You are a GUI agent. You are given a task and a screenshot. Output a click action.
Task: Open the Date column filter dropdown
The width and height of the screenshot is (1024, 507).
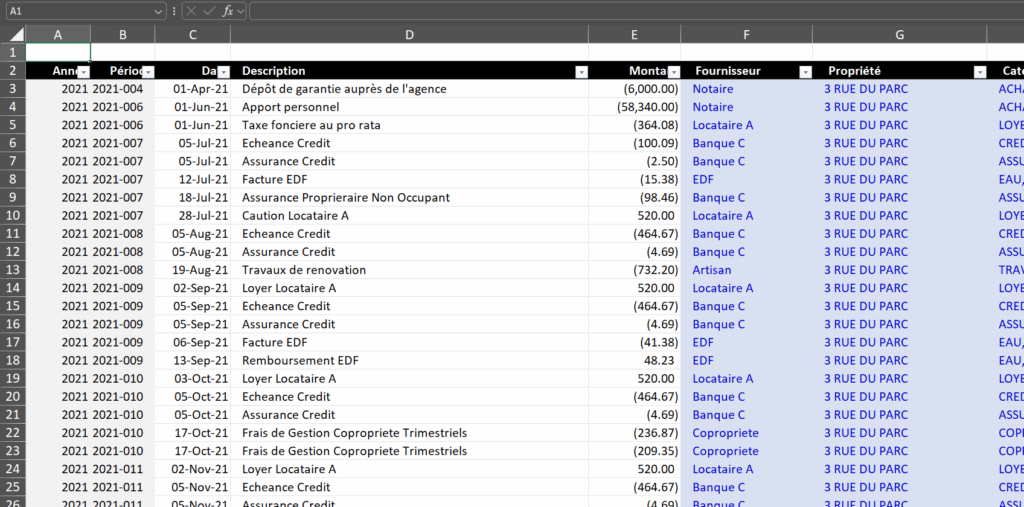[223, 72]
